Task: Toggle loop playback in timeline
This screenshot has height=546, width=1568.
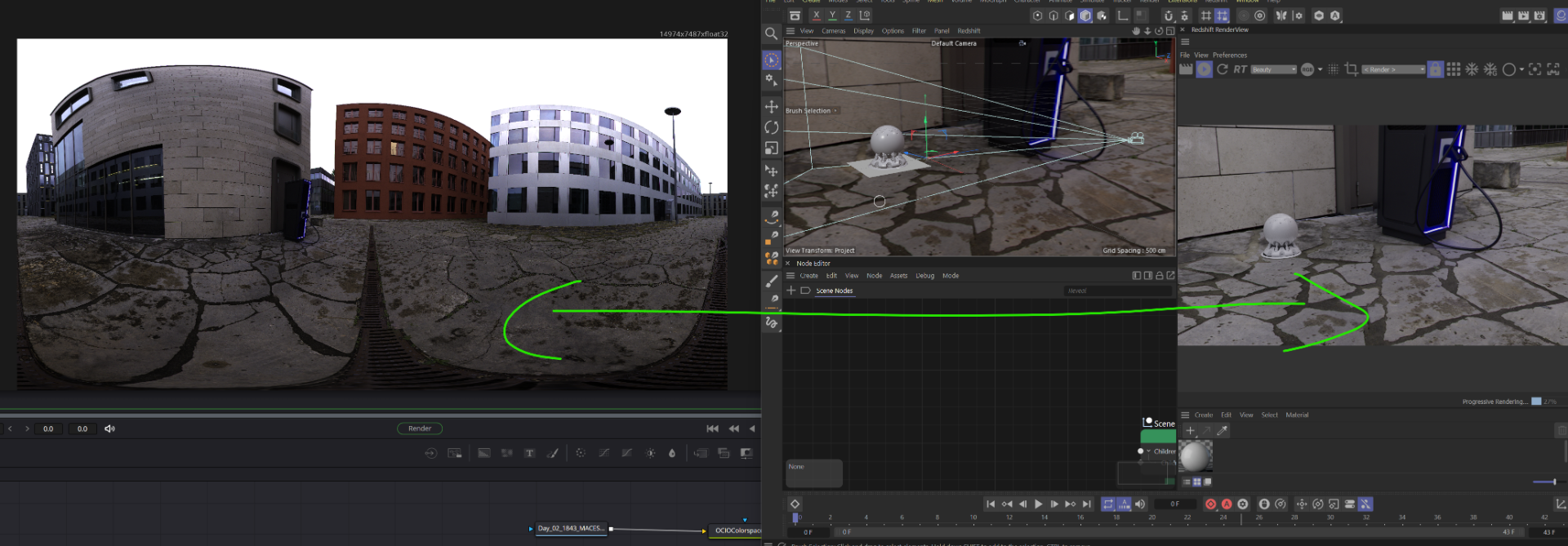Action: (x=1108, y=504)
